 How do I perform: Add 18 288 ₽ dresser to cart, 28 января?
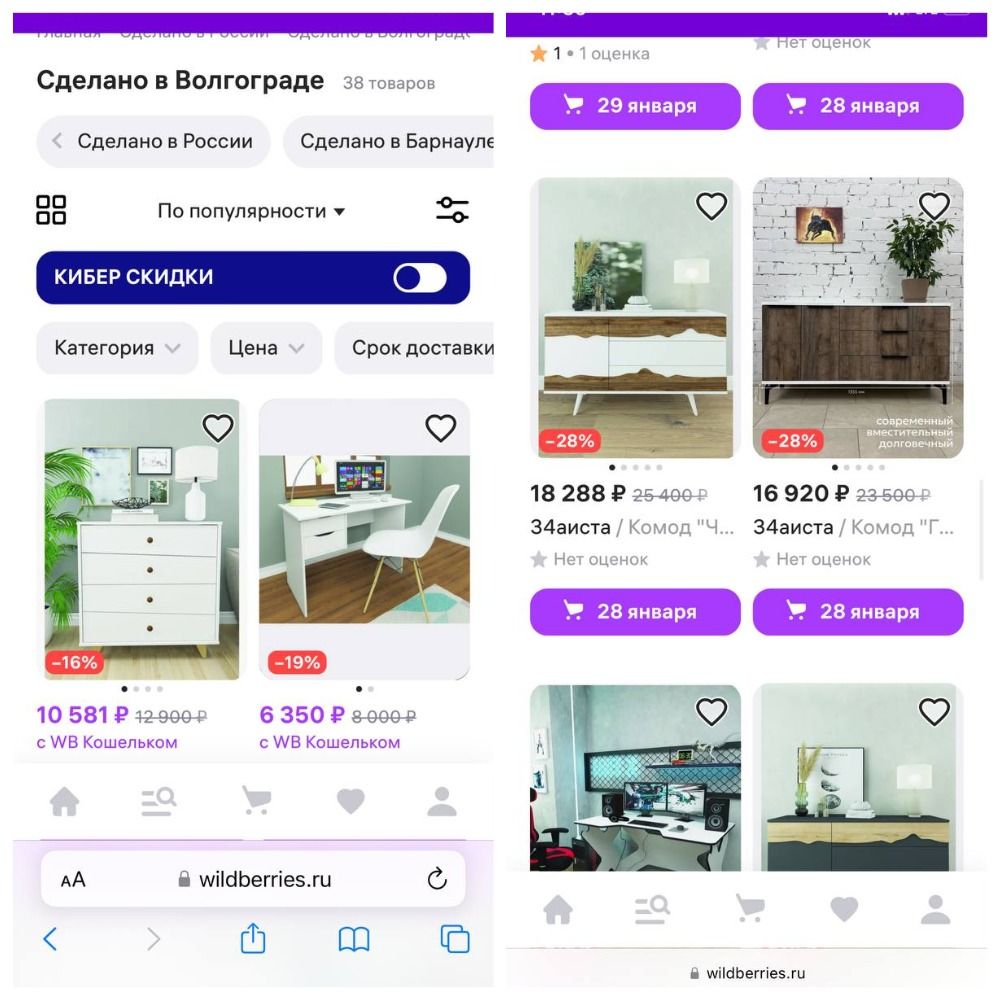pyautogui.click(x=635, y=612)
